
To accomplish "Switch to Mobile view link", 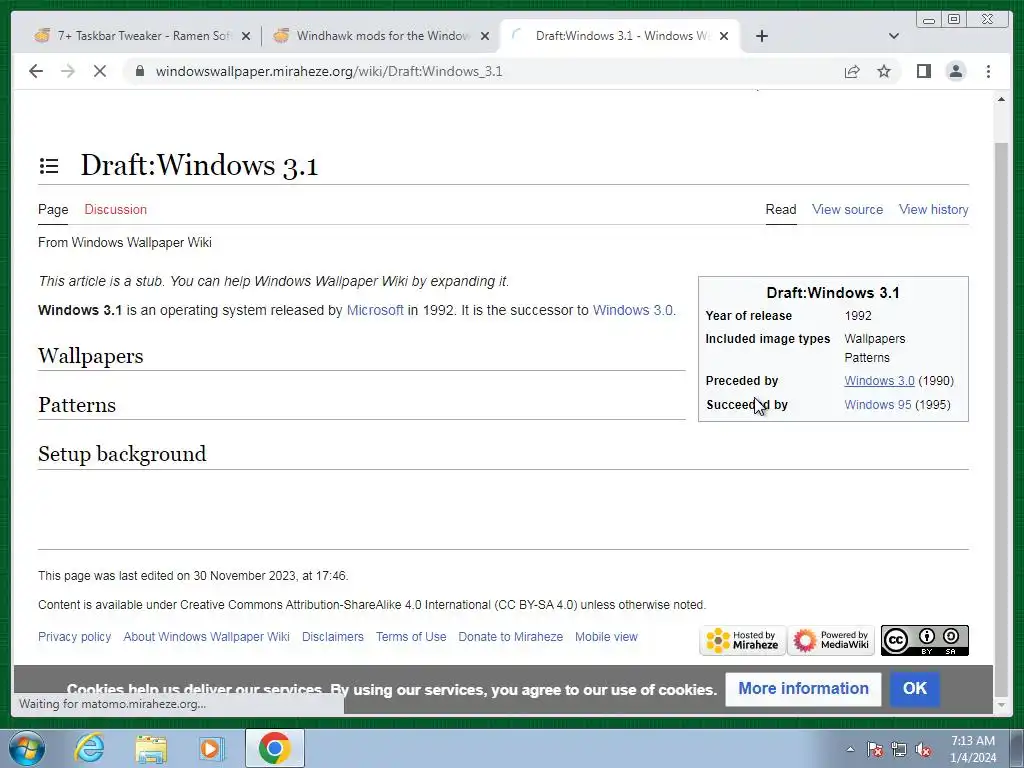I will pyautogui.click(x=606, y=637).
